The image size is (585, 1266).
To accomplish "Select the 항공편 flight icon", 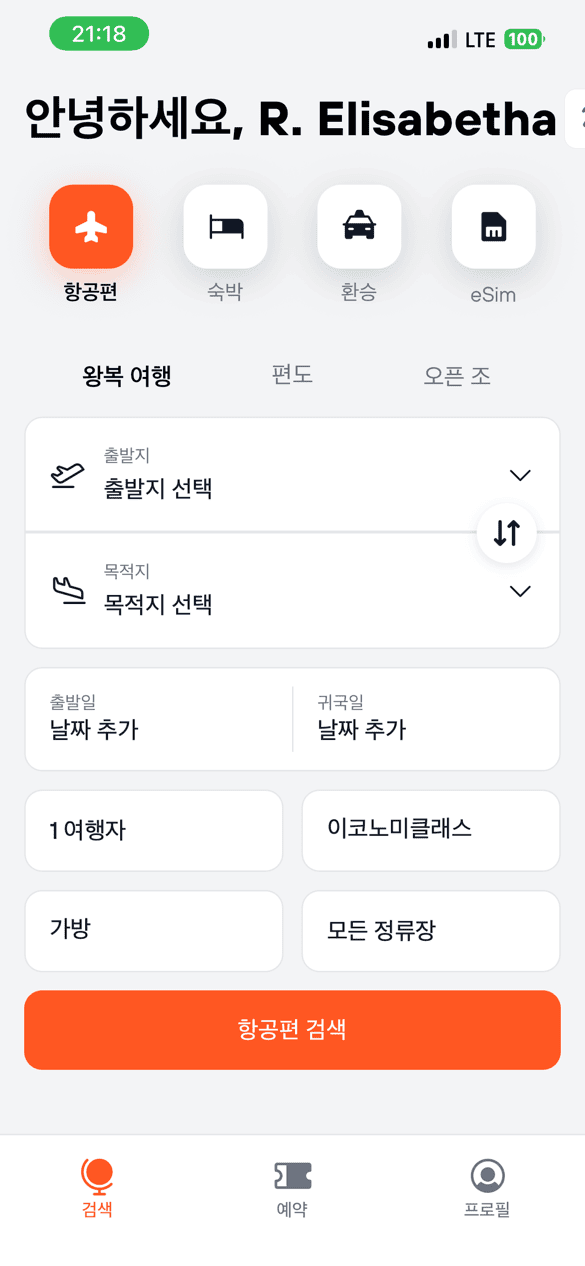I will 90,227.
